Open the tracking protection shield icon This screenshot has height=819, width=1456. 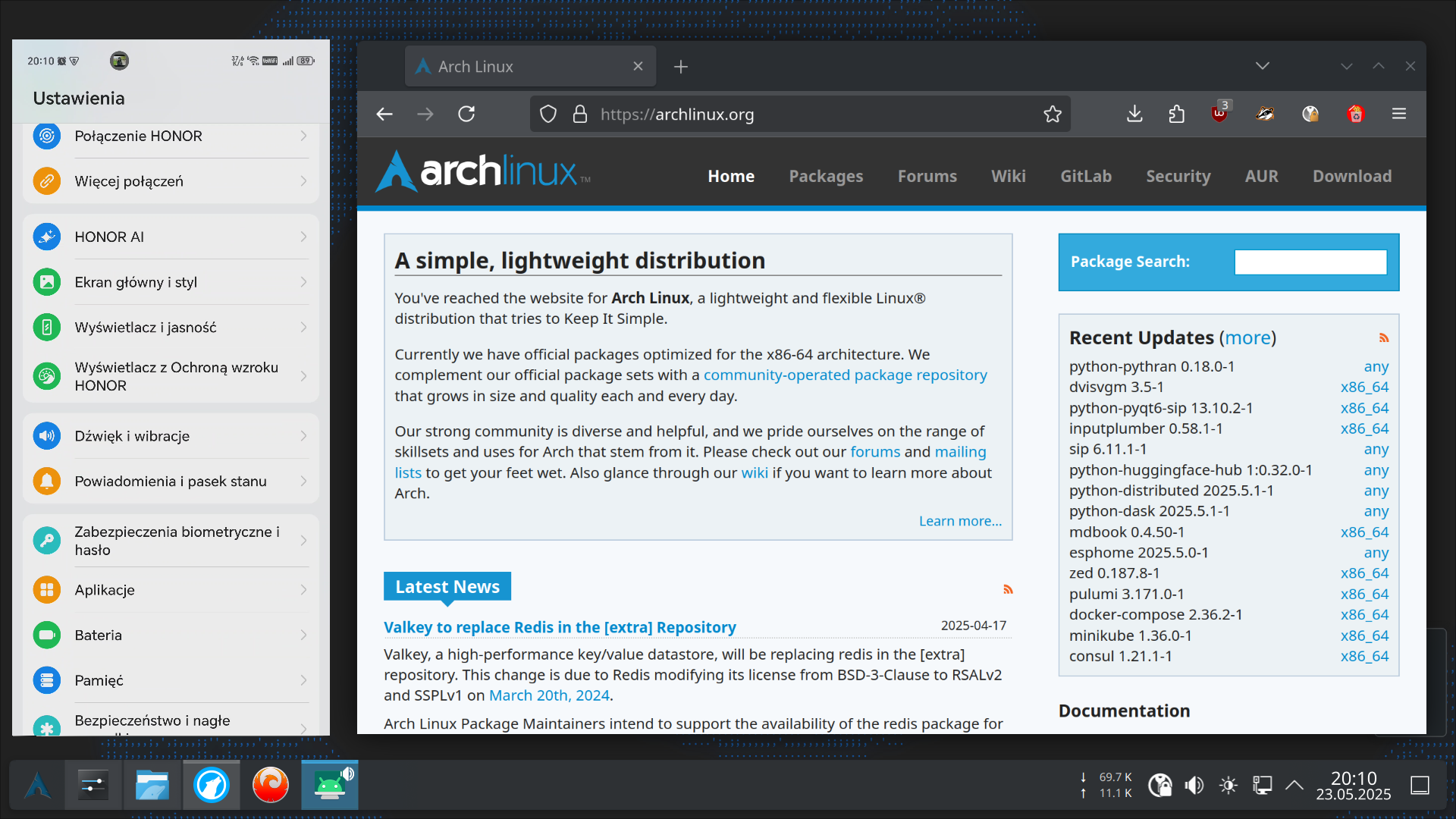(548, 115)
